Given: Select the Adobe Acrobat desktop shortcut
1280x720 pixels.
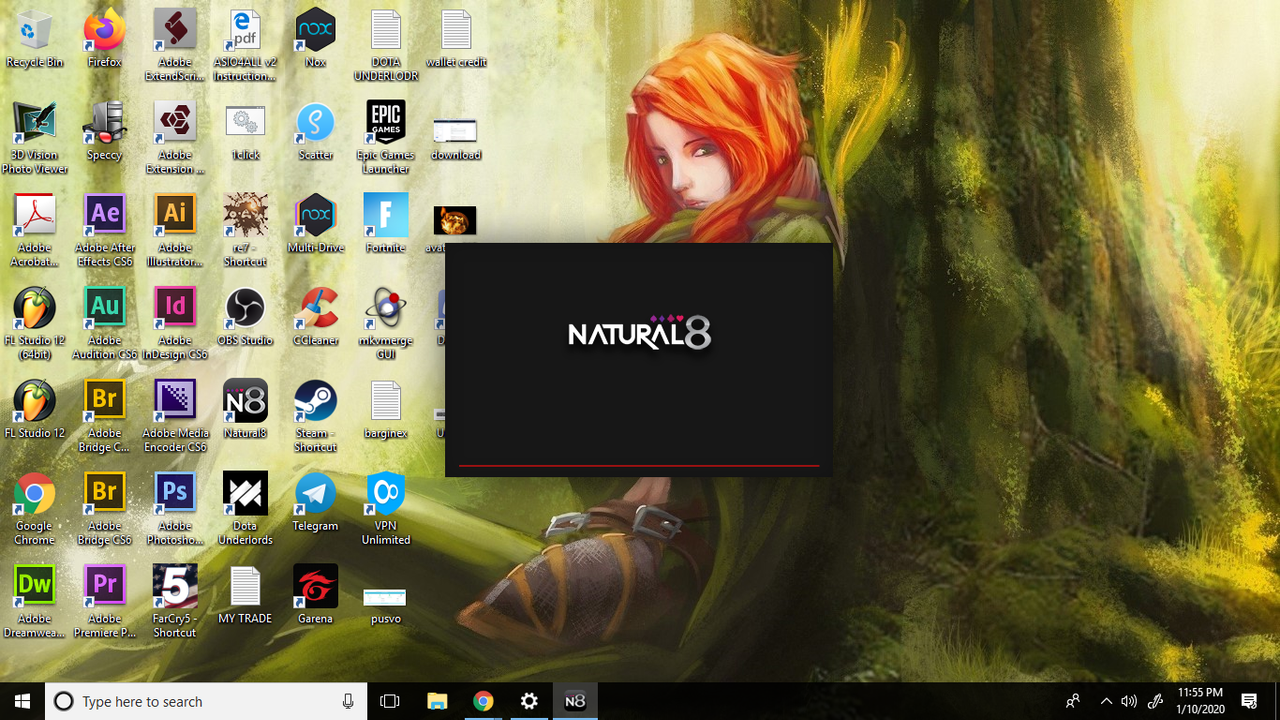Looking at the screenshot, I should (34, 231).
